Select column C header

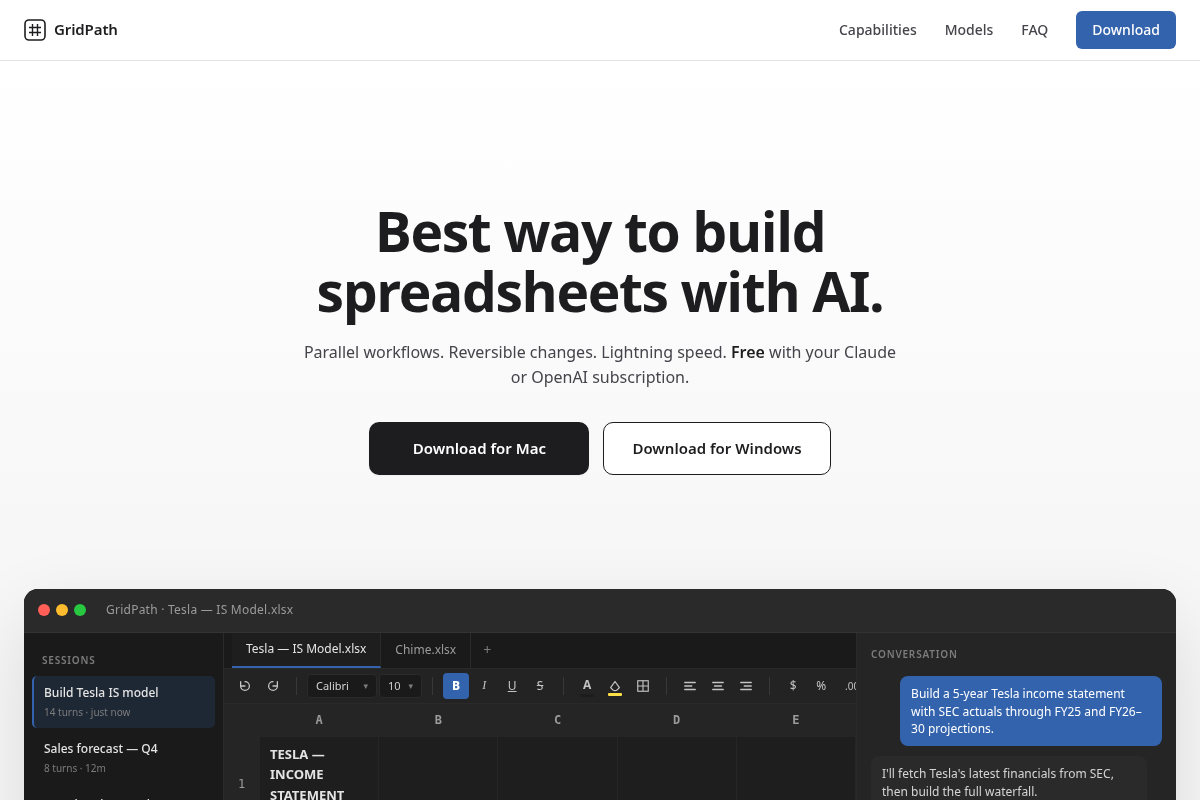pos(557,720)
